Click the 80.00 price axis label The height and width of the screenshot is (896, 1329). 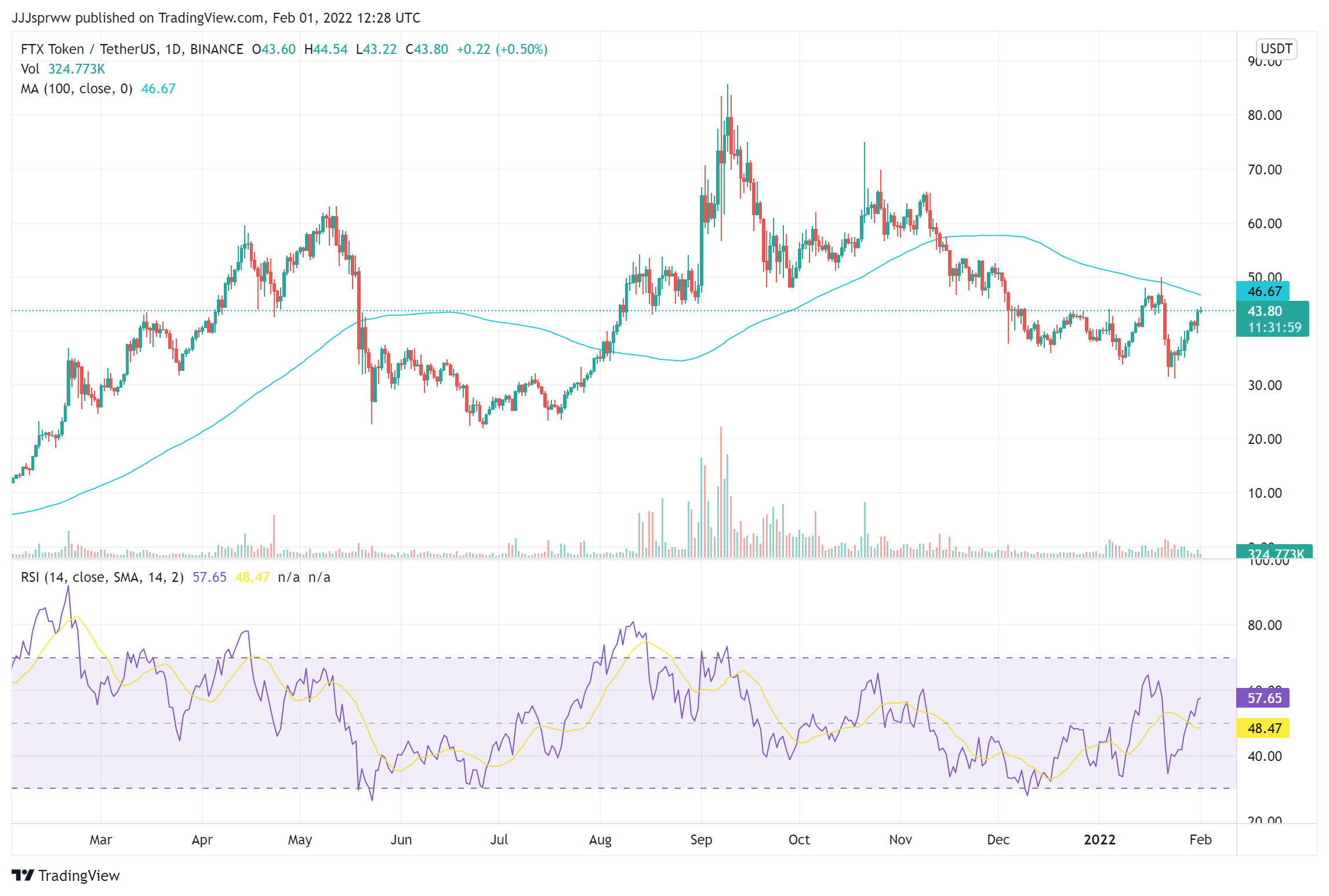1265,115
